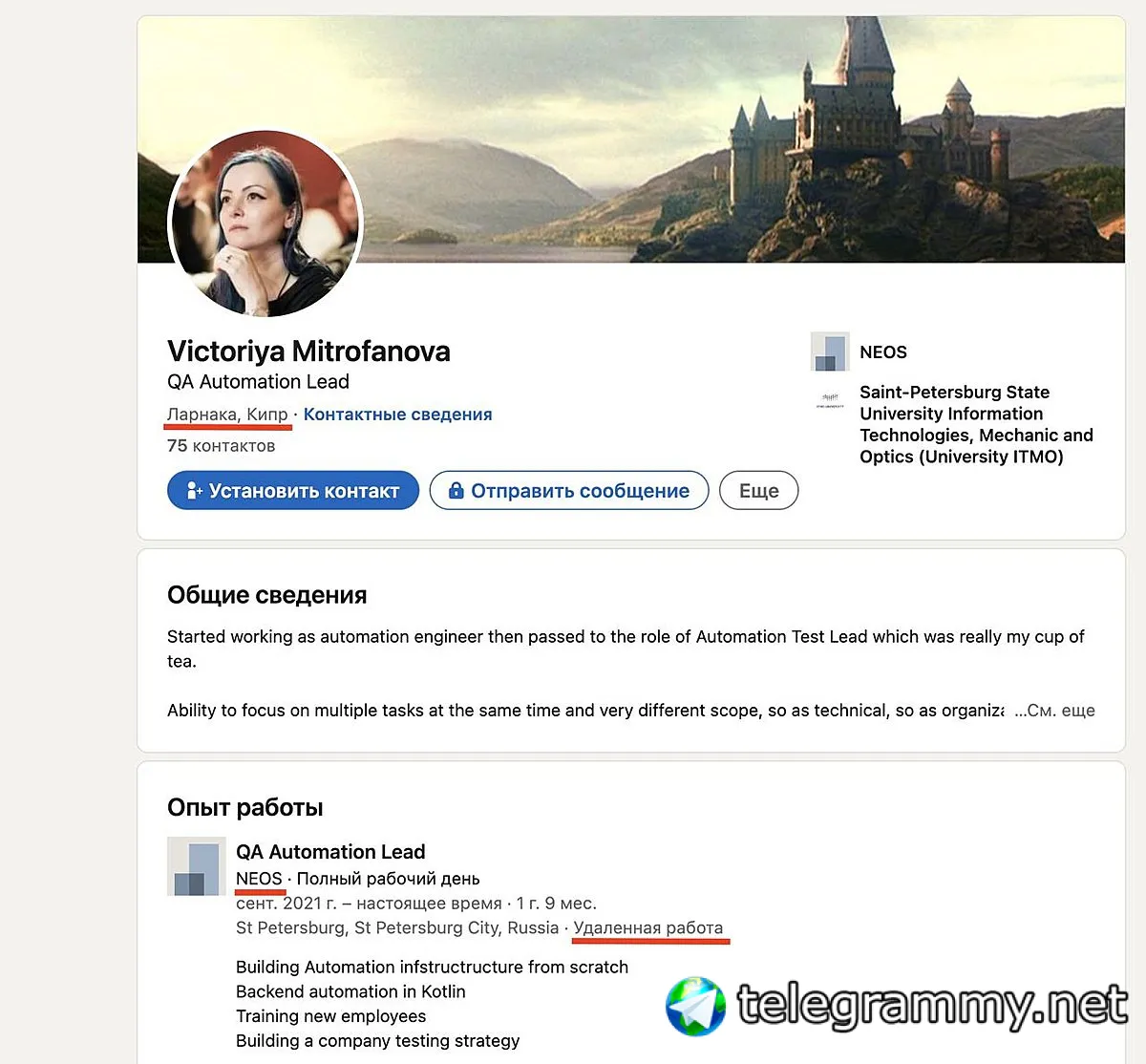The width and height of the screenshot is (1146, 1064).
Task: Click the NEOS logo in the Опыт работы section
Action: (197, 866)
